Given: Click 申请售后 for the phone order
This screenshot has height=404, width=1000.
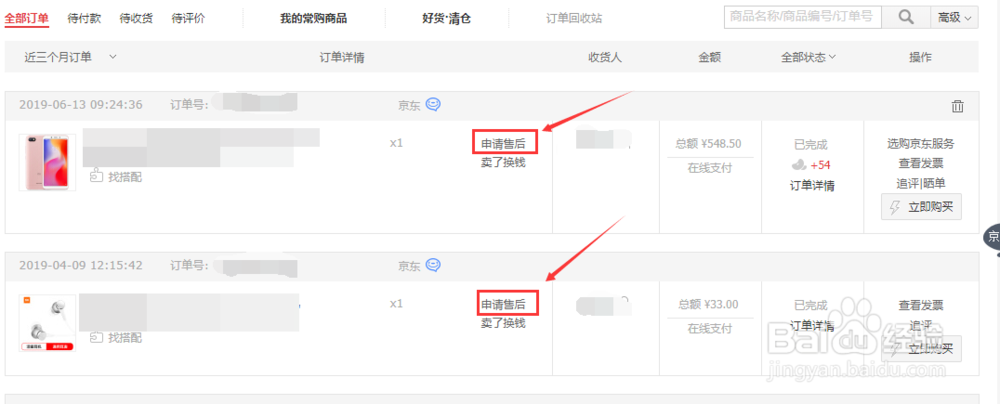Looking at the screenshot, I should (503, 144).
